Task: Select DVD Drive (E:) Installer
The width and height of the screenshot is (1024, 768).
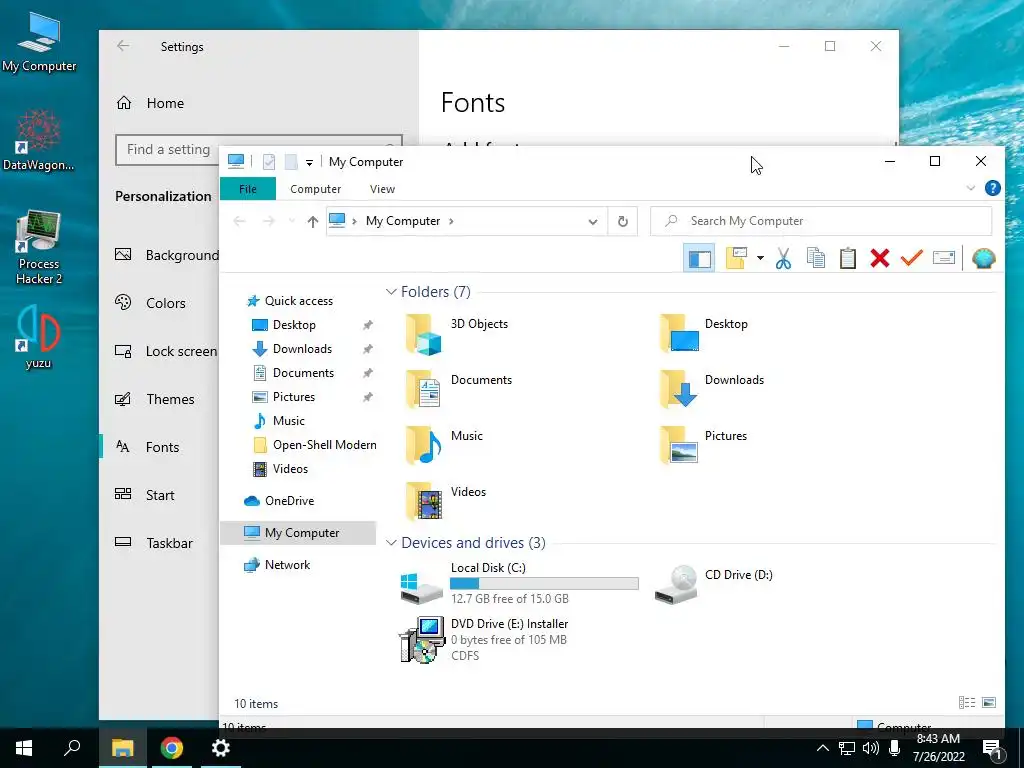Action: click(484, 639)
